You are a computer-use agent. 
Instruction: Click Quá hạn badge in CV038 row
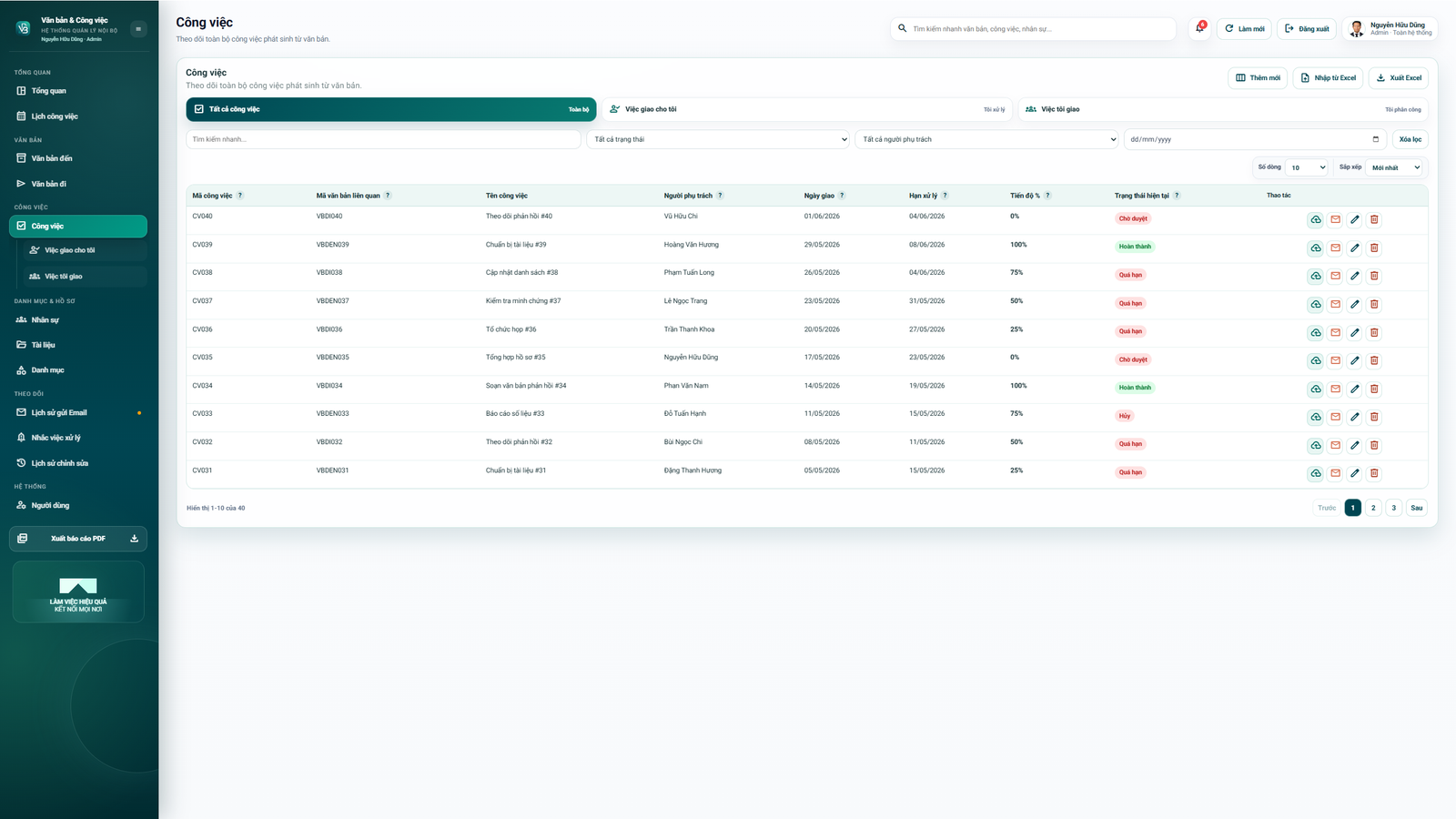pyautogui.click(x=1130, y=275)
